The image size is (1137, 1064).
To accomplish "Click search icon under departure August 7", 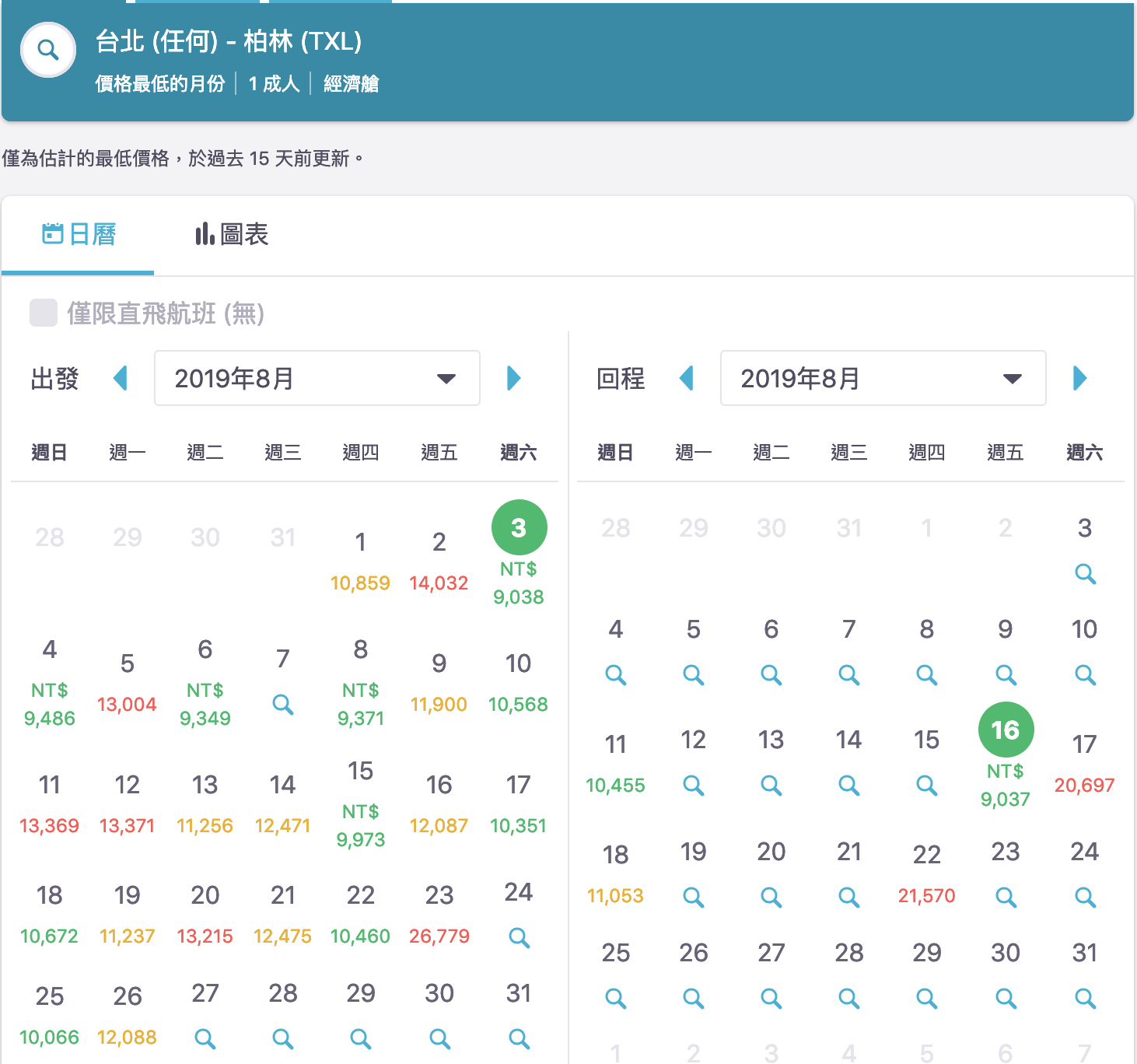I will click(283, 705).
